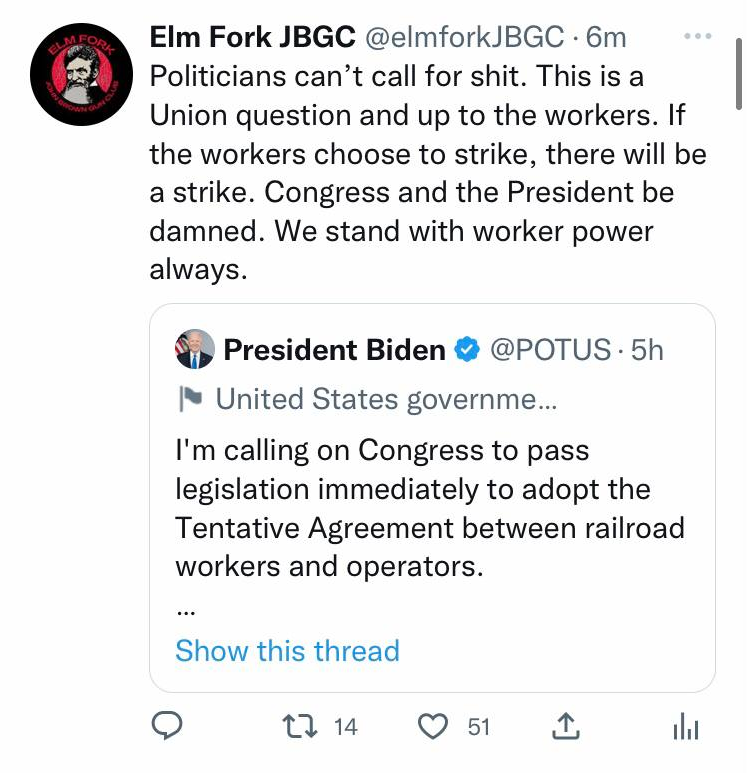Click the 6m tweet timestamp
The width and height of the screenshot is (747, 773).
606,37
